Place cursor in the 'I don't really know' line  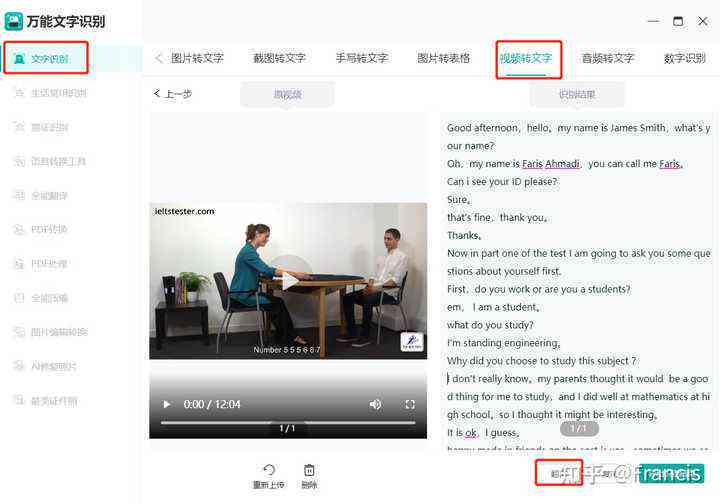click(578, 379)
